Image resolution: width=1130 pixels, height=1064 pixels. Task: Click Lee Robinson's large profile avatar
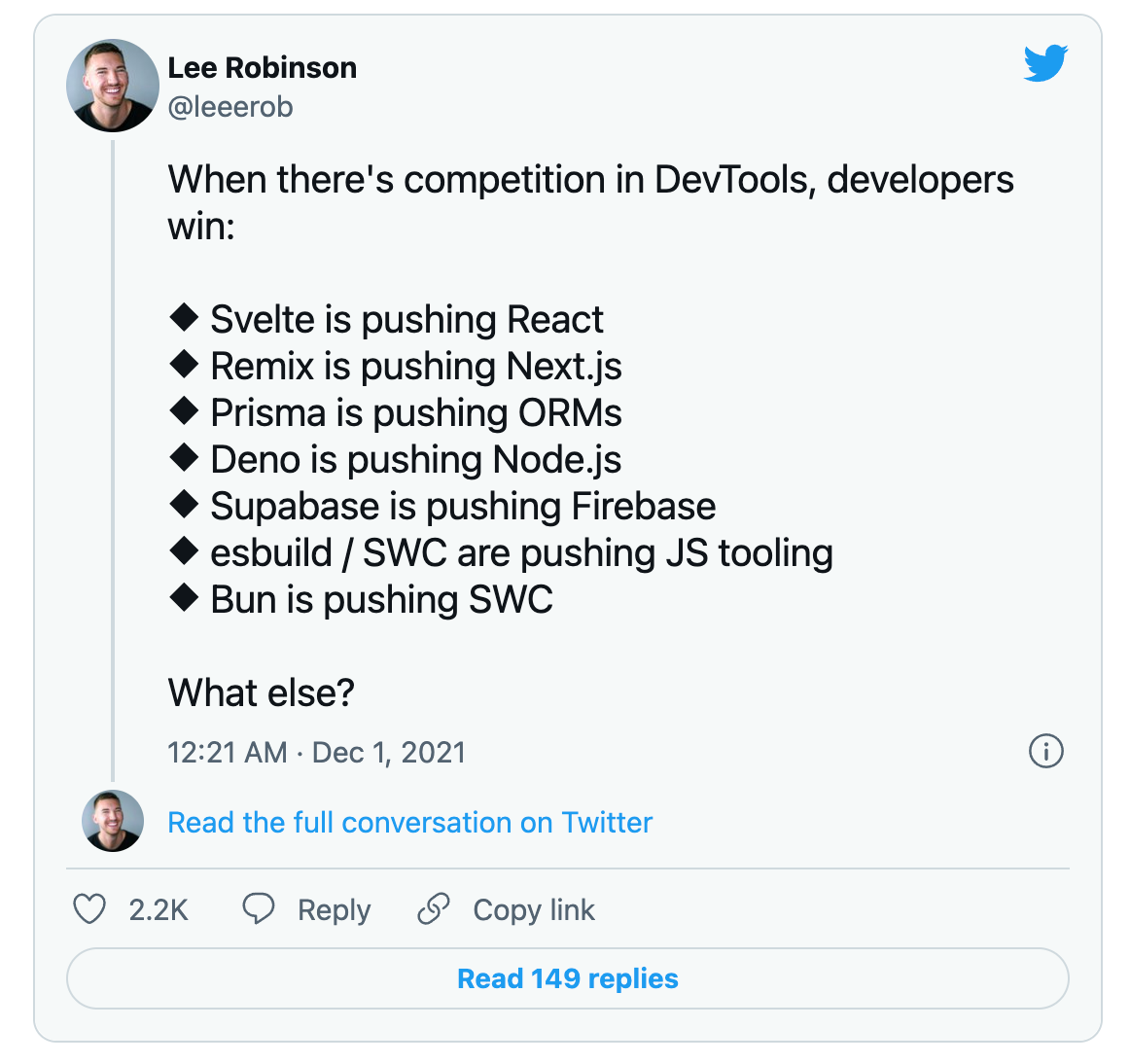112,86
